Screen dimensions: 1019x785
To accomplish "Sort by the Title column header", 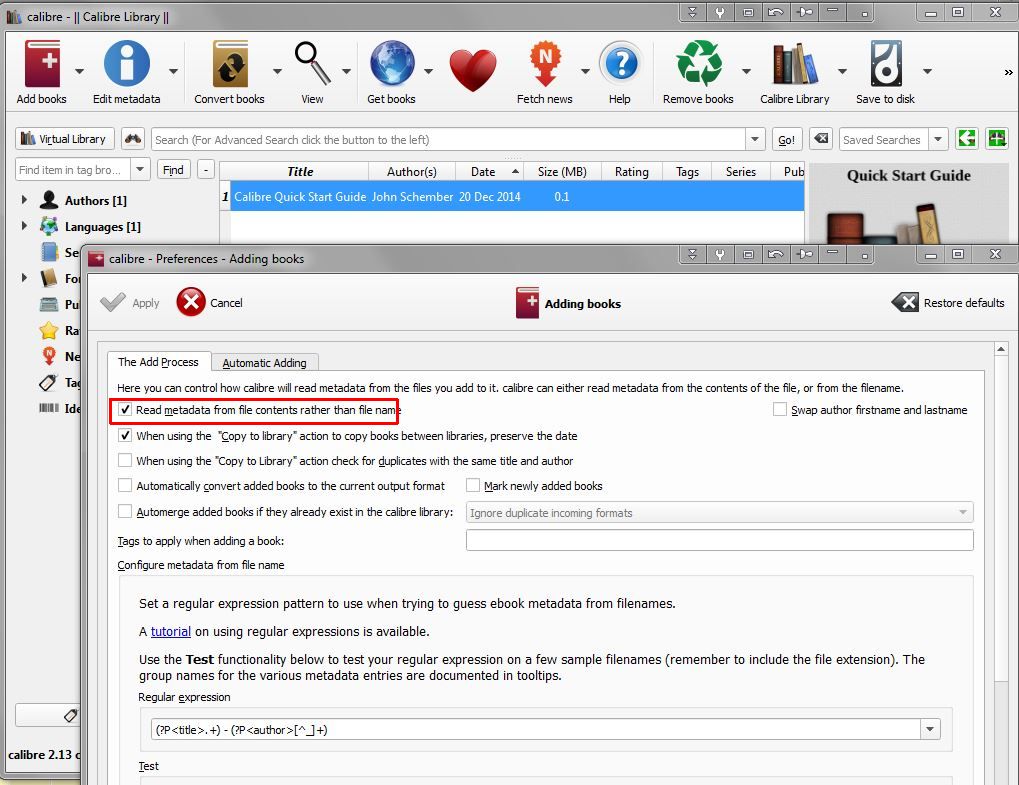I will [x=300, y=172].
